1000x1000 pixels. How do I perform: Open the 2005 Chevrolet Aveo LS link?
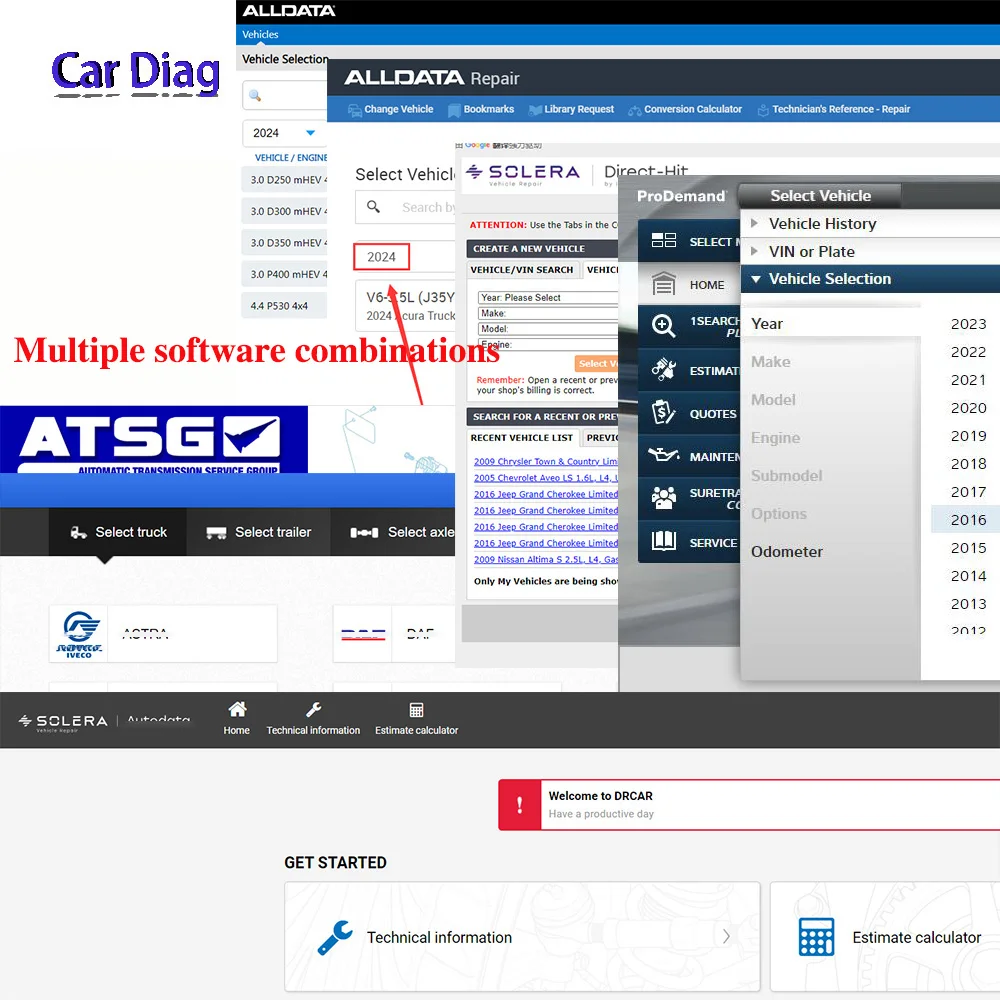click(x=545, y=478)
